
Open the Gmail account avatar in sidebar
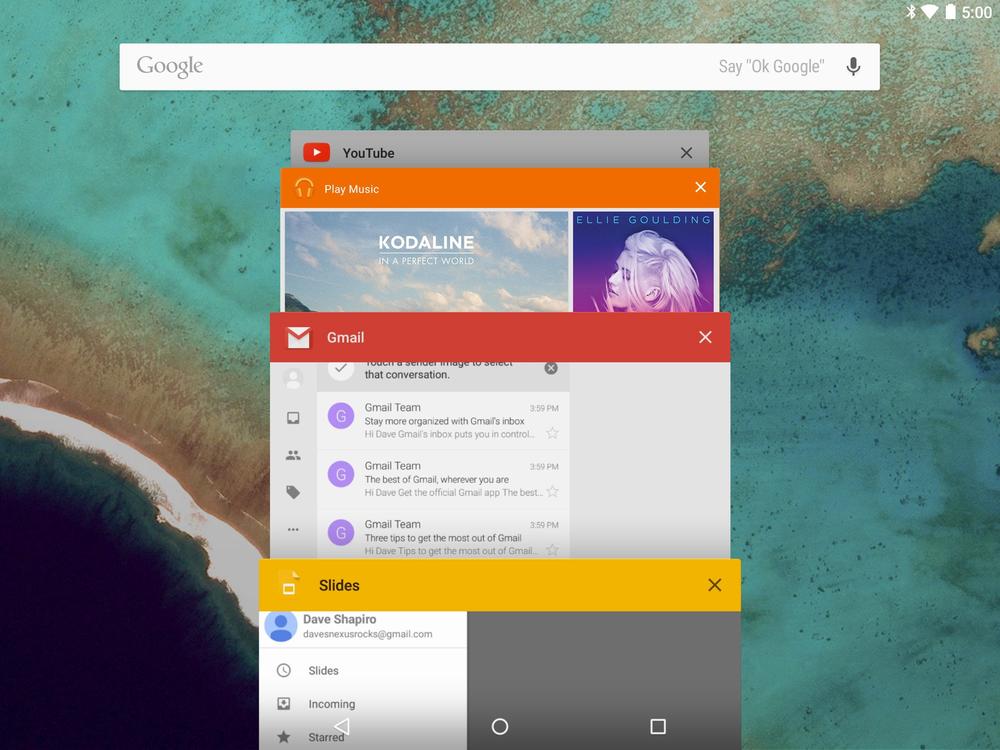click(293, 379)
